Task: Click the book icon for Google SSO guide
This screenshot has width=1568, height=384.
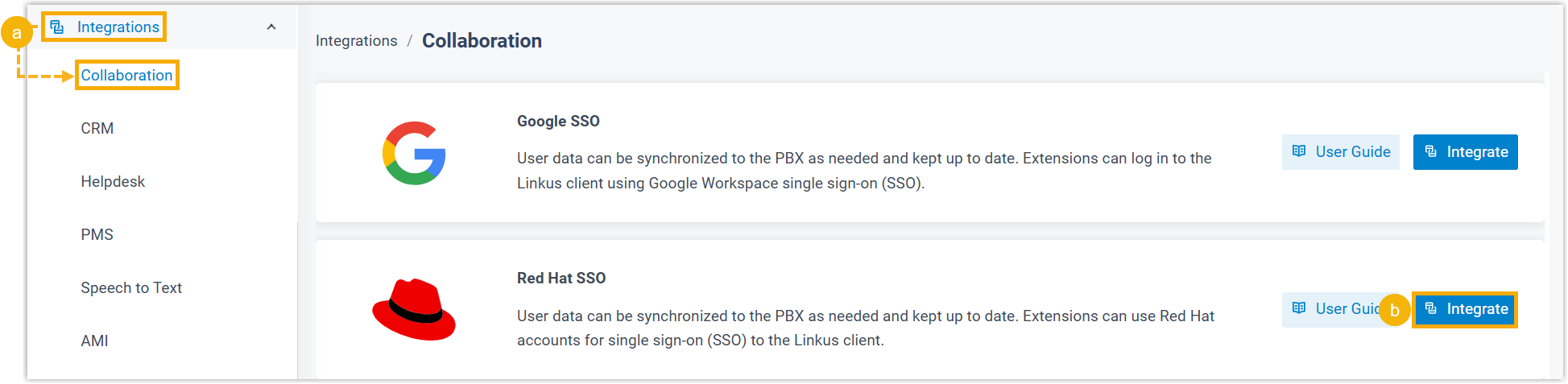Action: 1299,151
